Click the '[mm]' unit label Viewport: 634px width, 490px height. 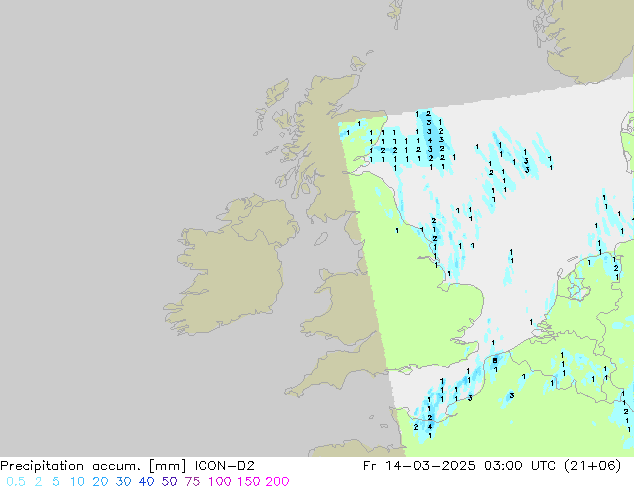(168, 466)
